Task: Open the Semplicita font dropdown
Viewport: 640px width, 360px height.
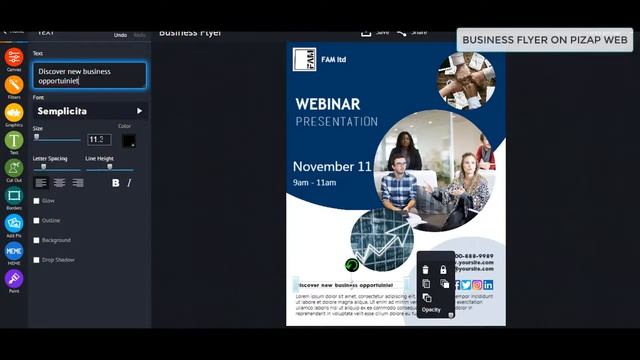Action: [90, 111]
